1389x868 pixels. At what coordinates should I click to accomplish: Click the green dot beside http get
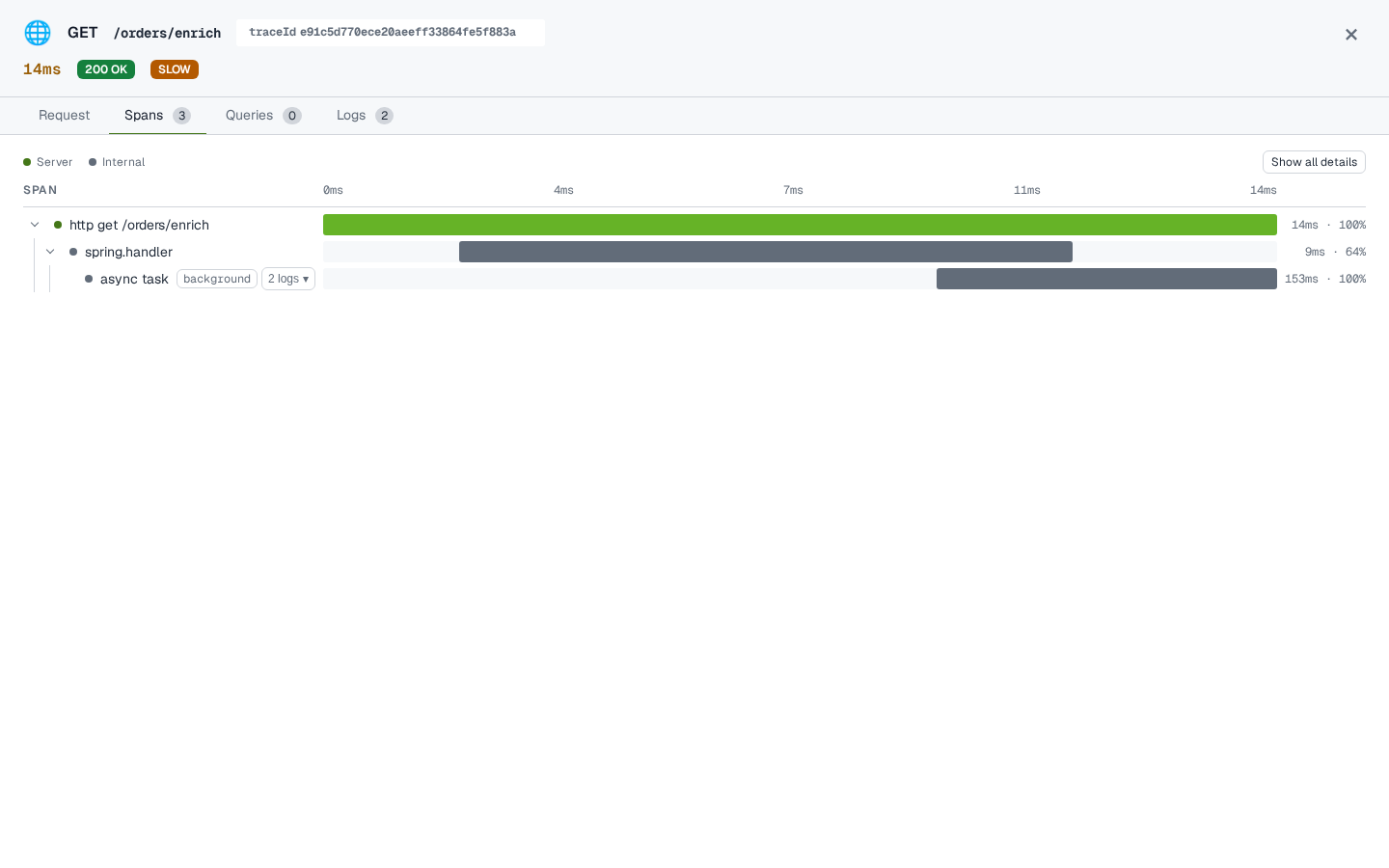coord(58,225)
